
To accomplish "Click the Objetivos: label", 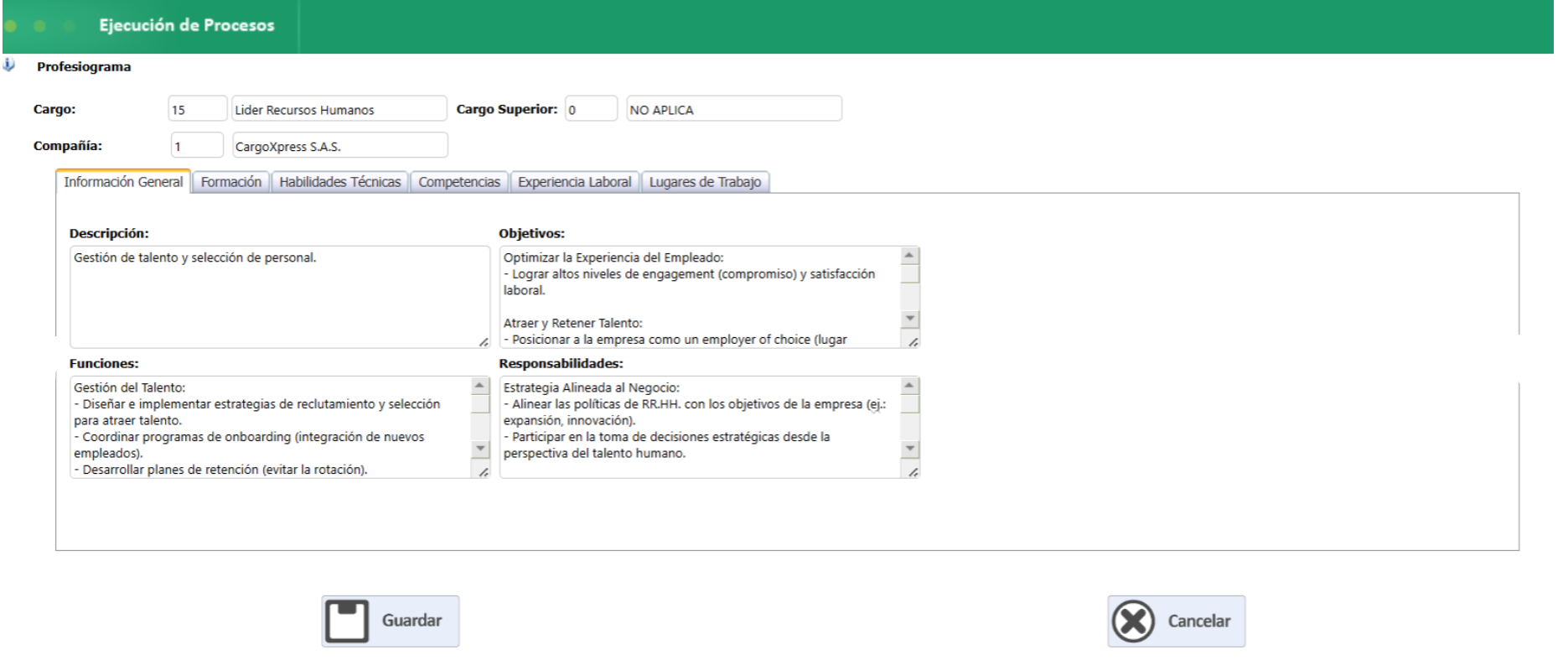I will pos(532,233).
